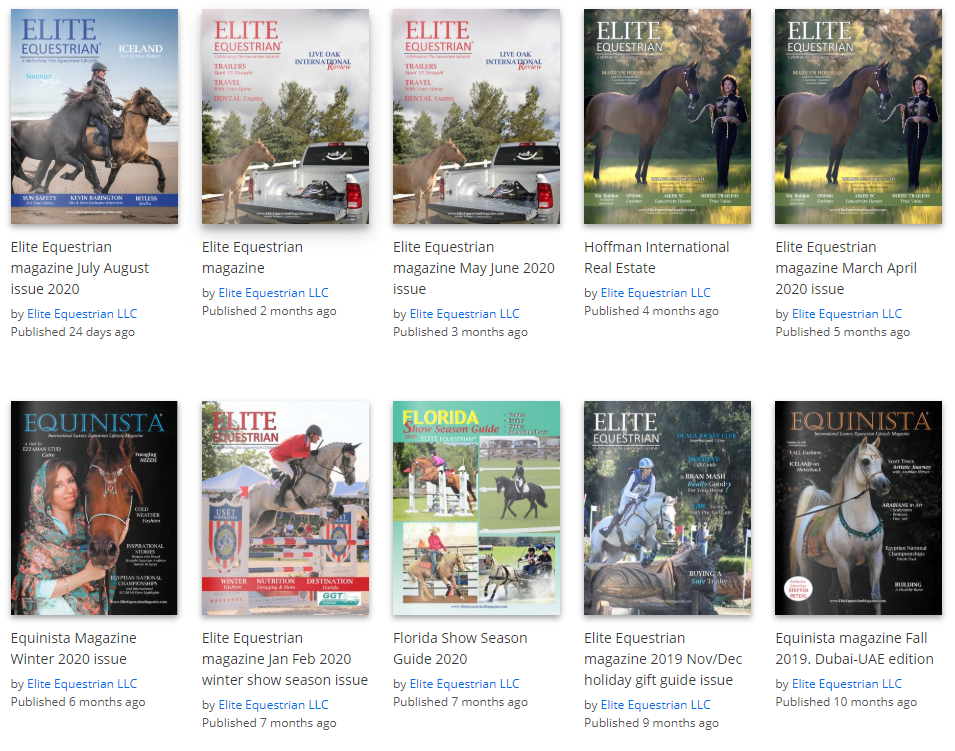Click the 'Published 2 months ago' text
The height and width of the screenshot is (751, 955).
(x=269, y=311)
